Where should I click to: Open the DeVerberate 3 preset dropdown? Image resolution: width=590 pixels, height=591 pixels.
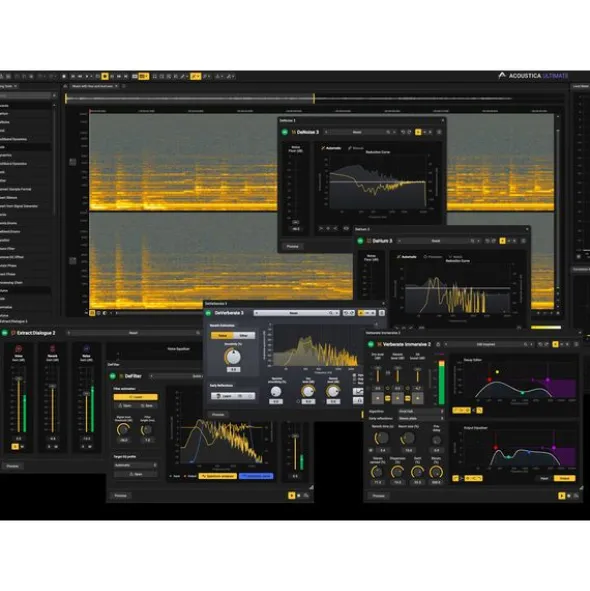click(x=296, y=313)
